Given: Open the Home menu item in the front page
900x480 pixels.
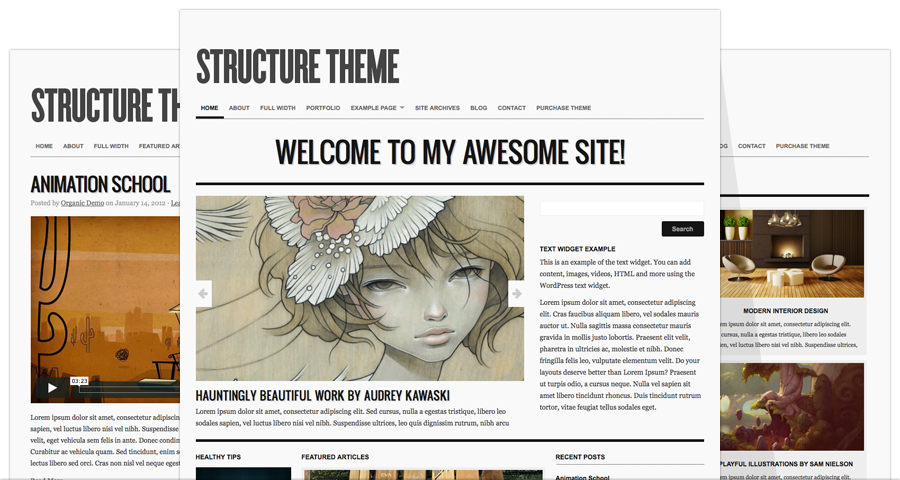Looking at the screenshot, I should tap(210, 108).
